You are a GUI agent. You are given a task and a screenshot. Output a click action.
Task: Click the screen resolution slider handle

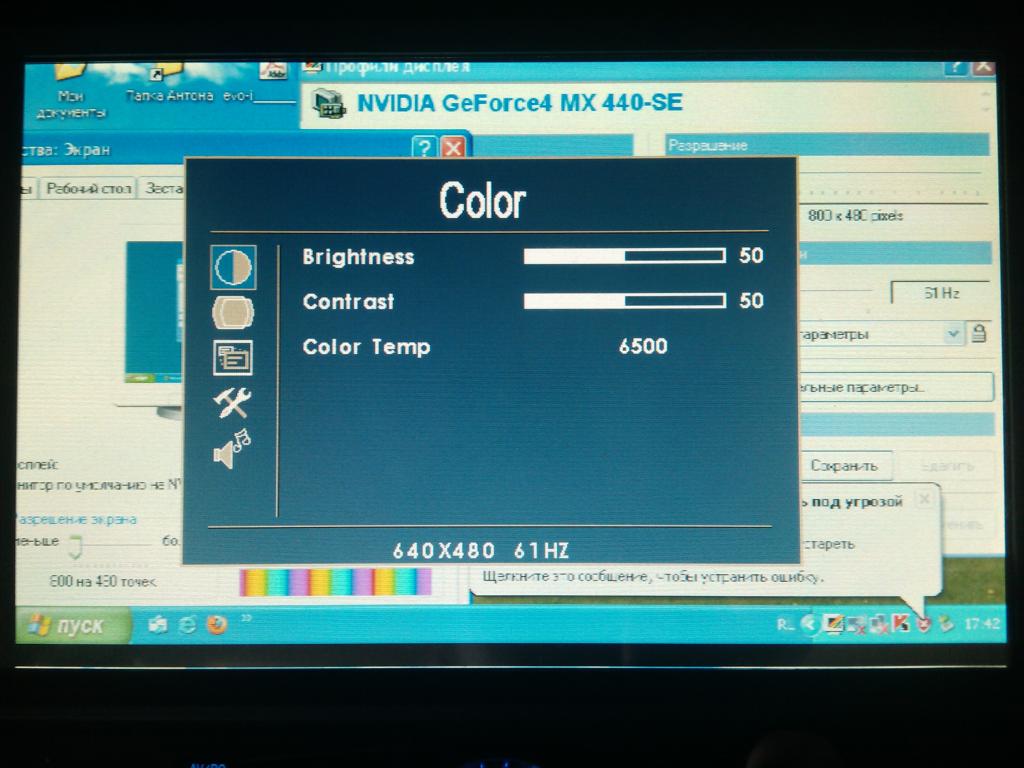point(75,544)
